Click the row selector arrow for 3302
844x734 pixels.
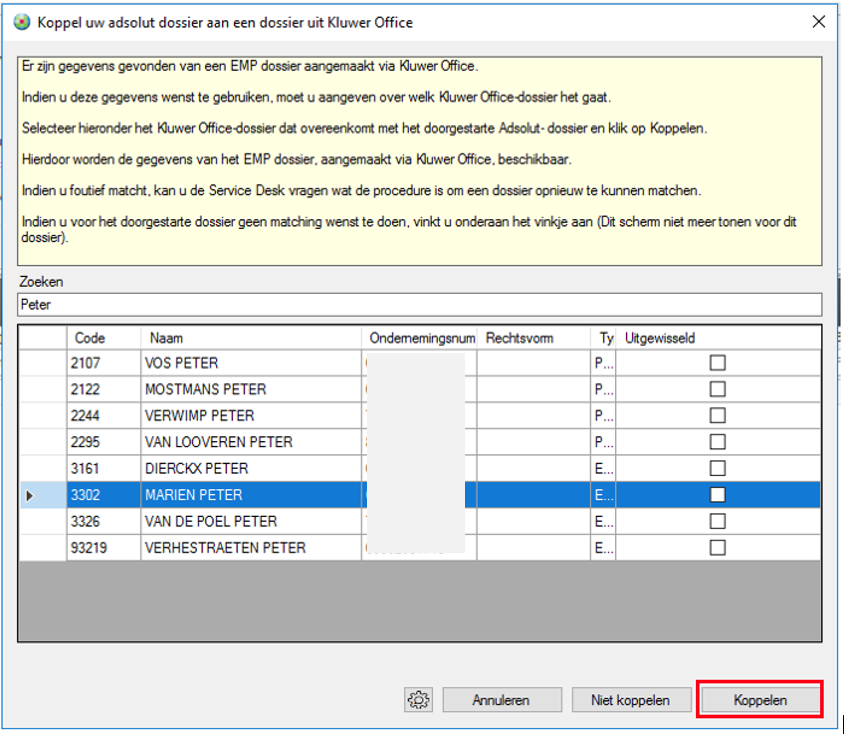pyautogui.click(x=30, y=495)
